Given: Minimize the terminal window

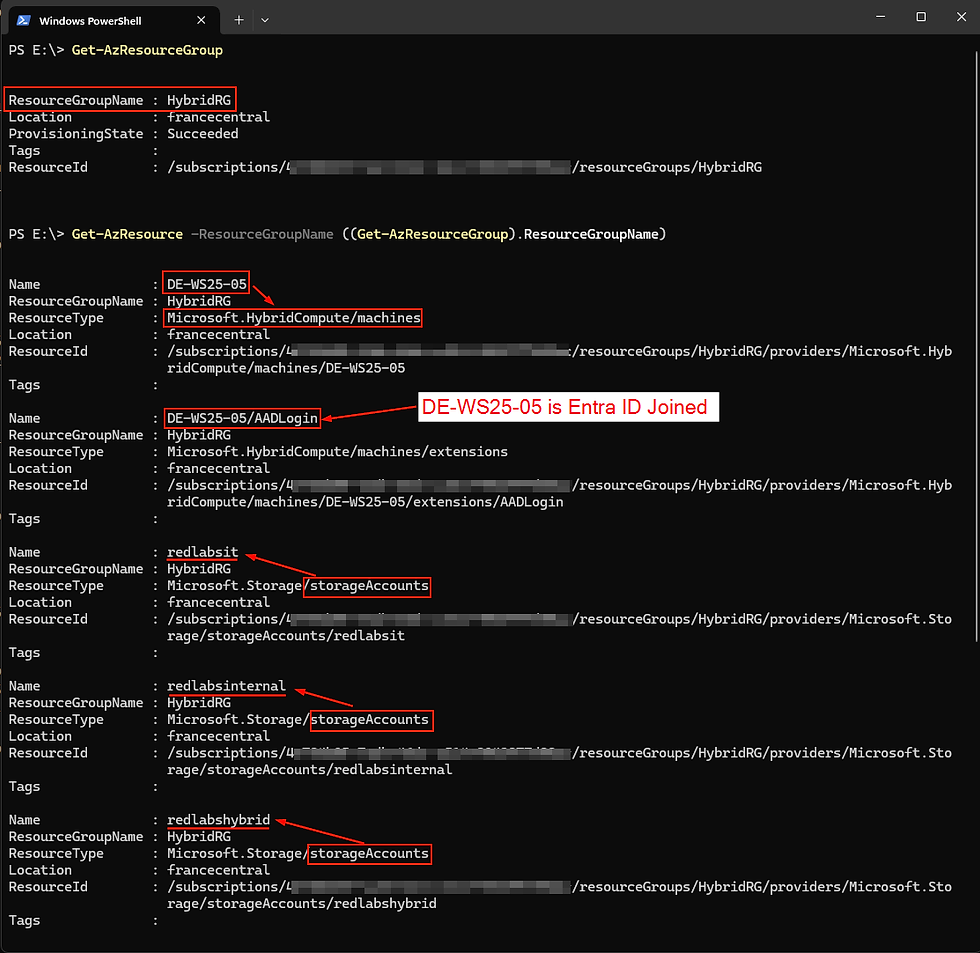Looking at the screenshot, I should point(881,17).
